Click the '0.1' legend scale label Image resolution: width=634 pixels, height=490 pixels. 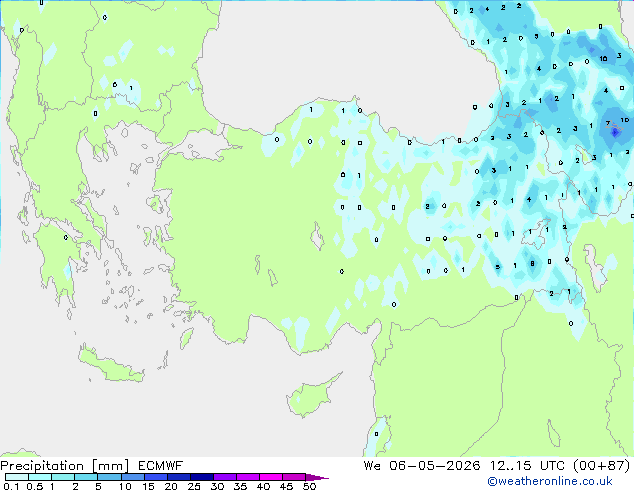pyautogui.click(x=11, y=486)
